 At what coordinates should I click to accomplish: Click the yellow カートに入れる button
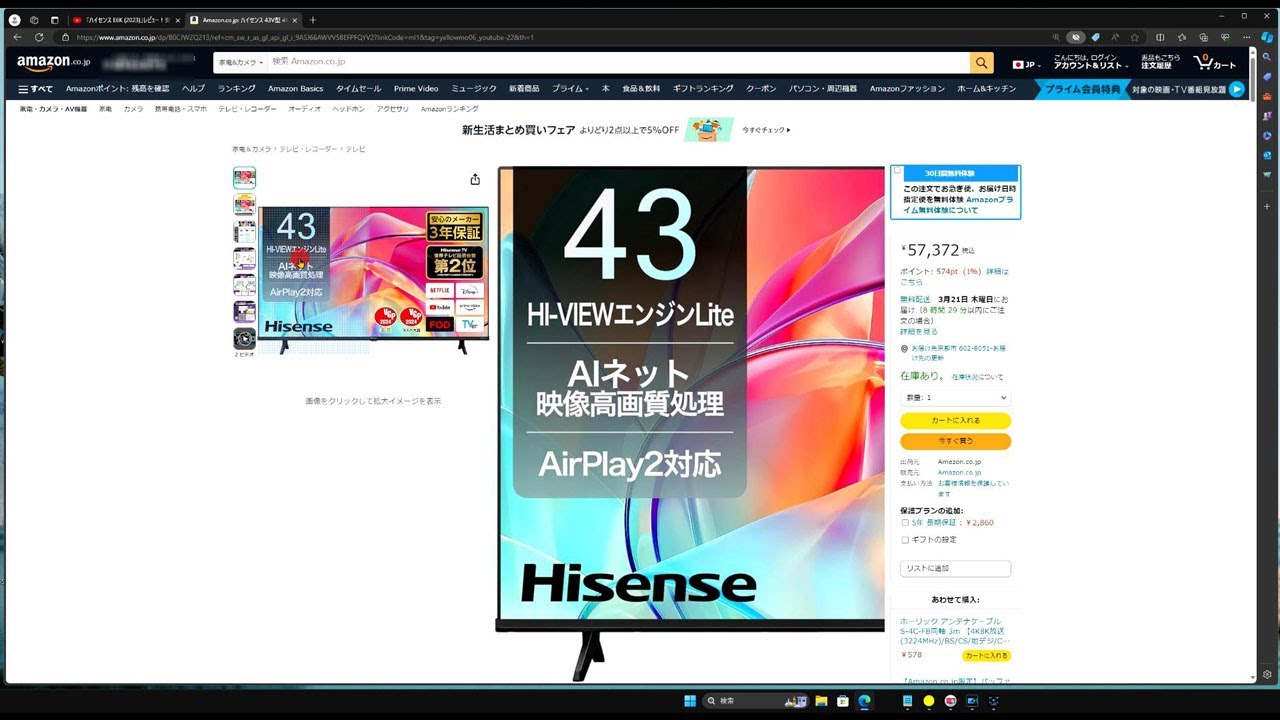click(x=955, y=421)
